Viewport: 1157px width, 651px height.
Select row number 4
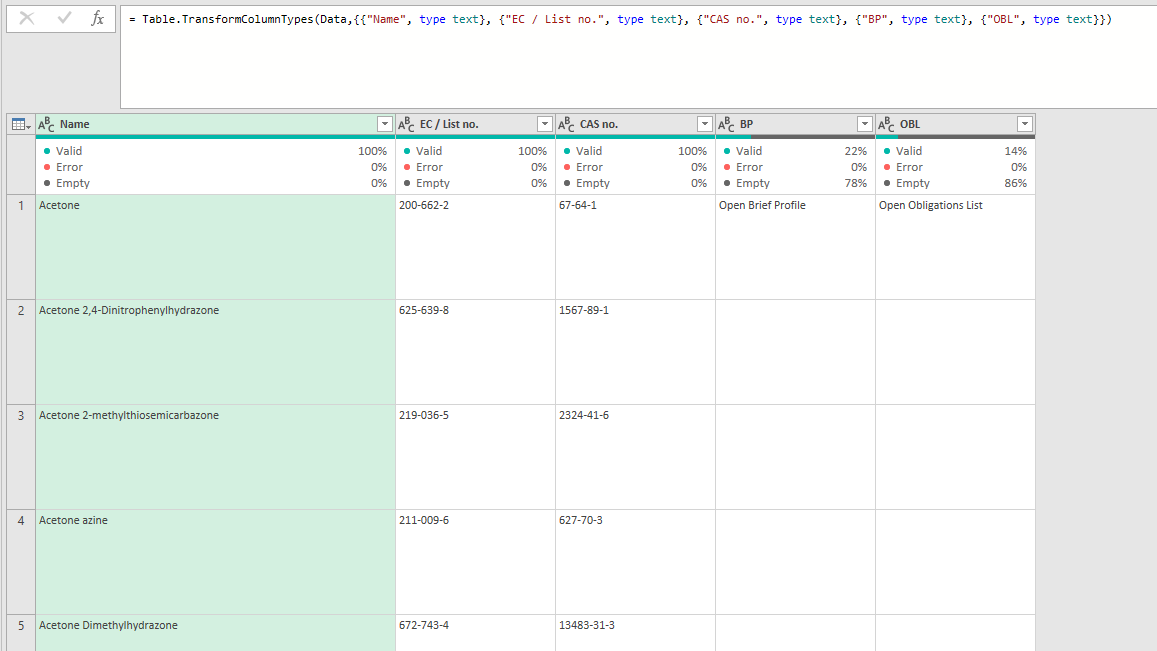(x=21, y=562)
